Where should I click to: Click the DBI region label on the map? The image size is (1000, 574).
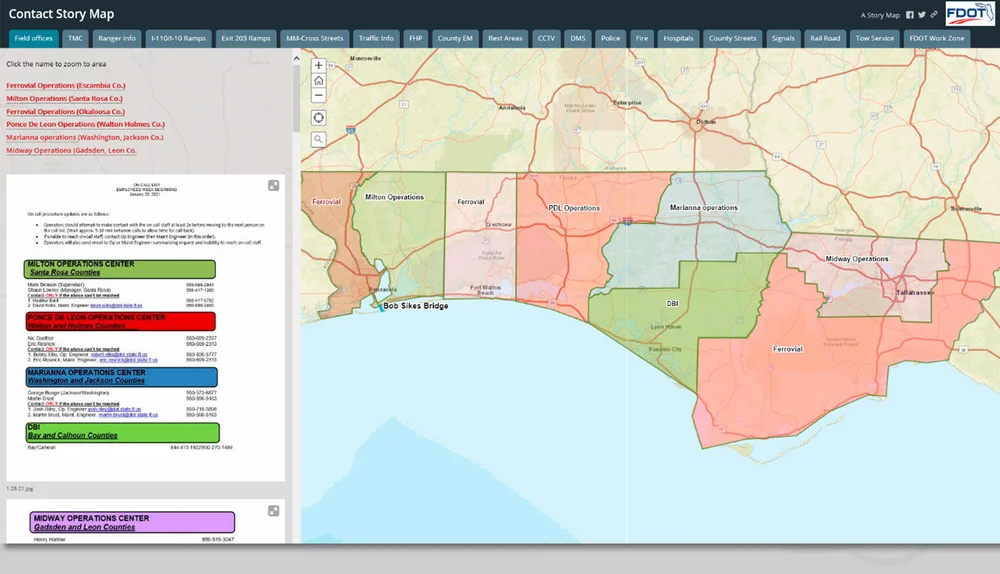point(672,304)
